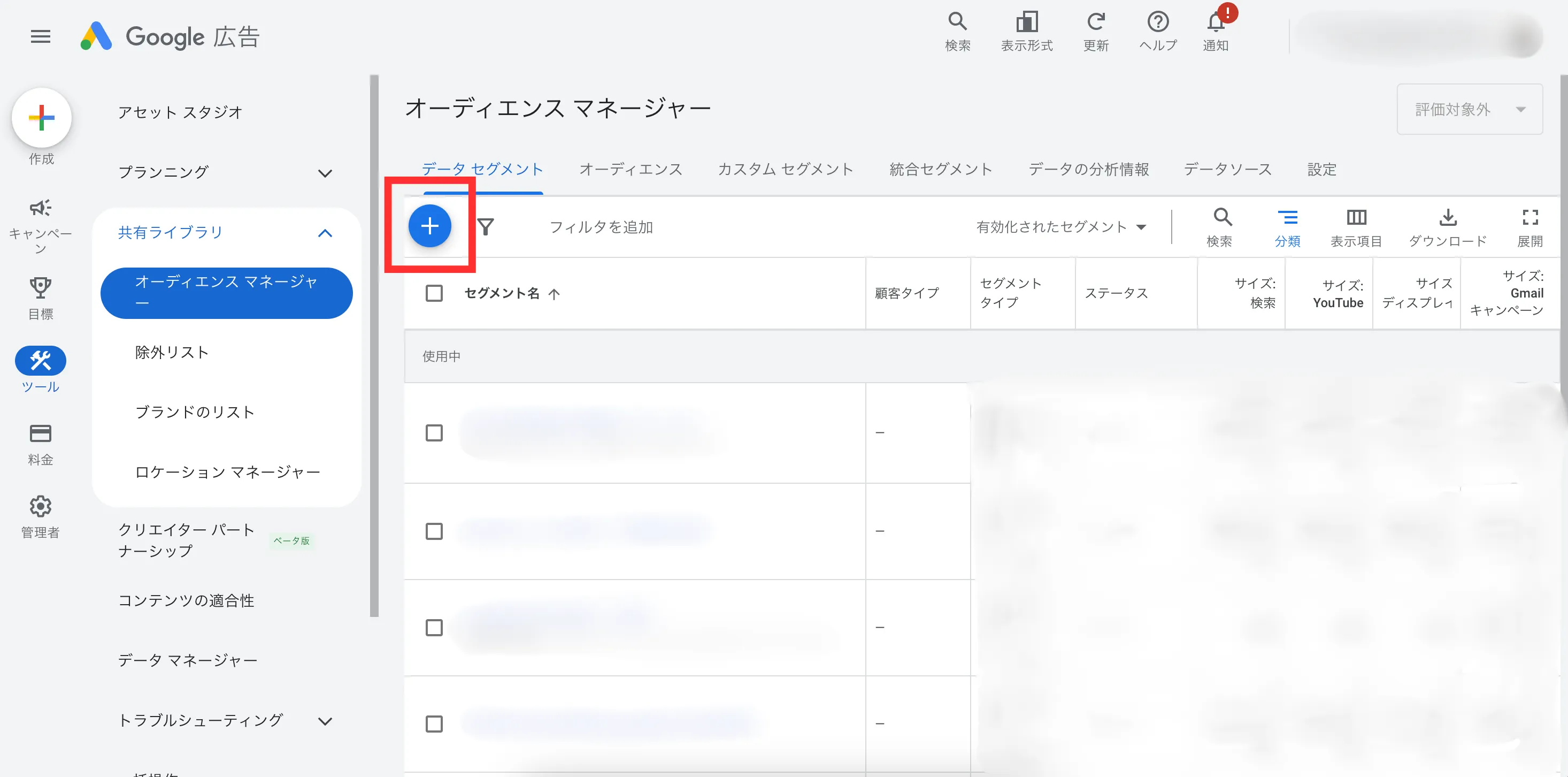Open 除外リスト in the sidebar
Screen dimensions: 1568x777
click(172, 353)
